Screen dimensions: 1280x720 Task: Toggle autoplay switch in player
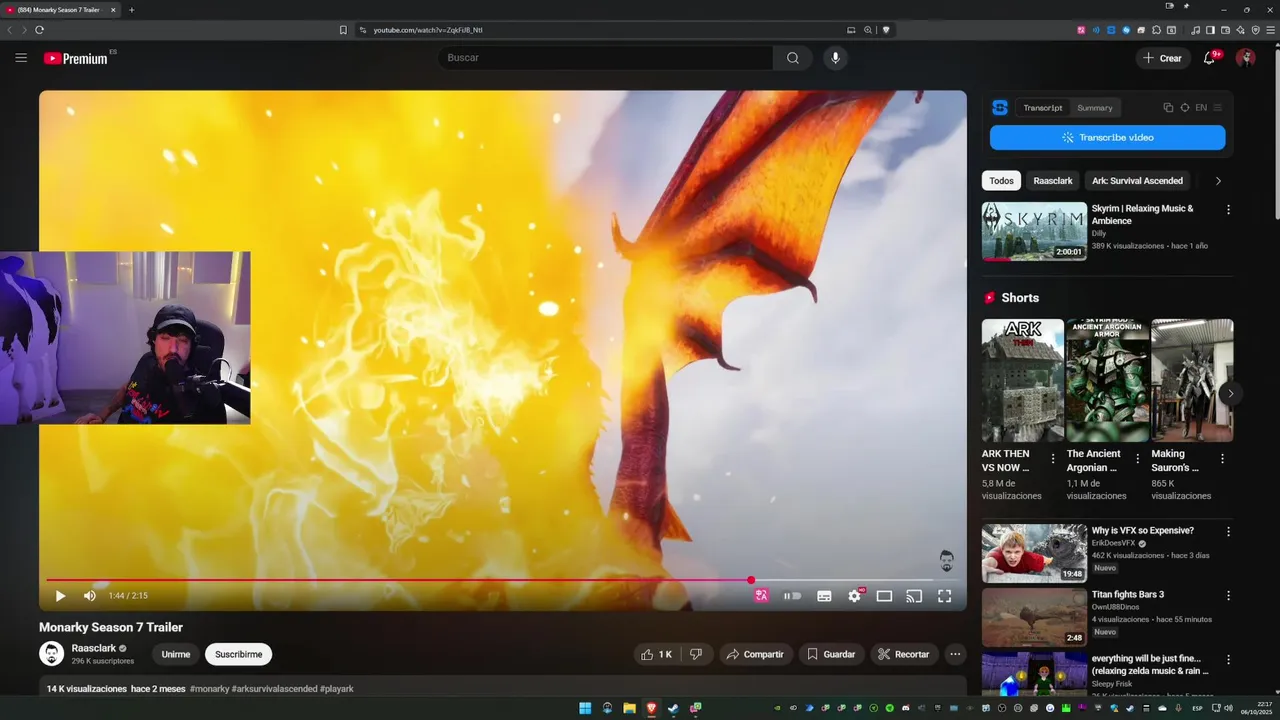pyautogui.click(x=792, y=596)
